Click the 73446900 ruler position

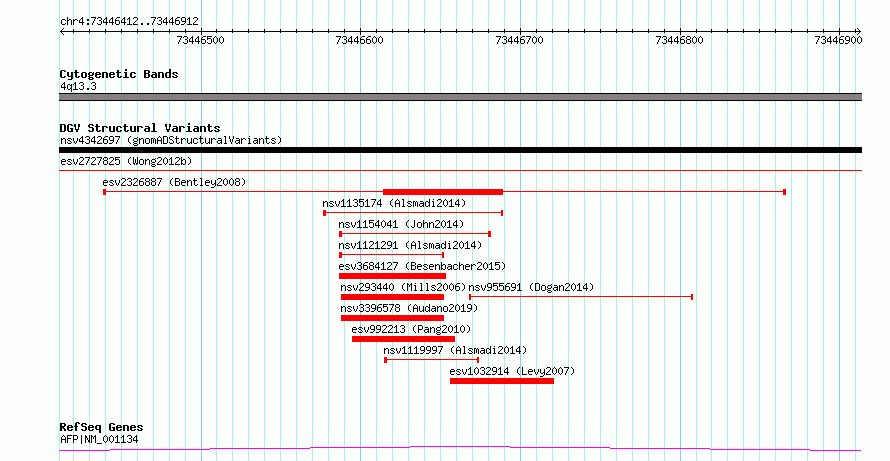pyautogui.click(x=838, y=40)
